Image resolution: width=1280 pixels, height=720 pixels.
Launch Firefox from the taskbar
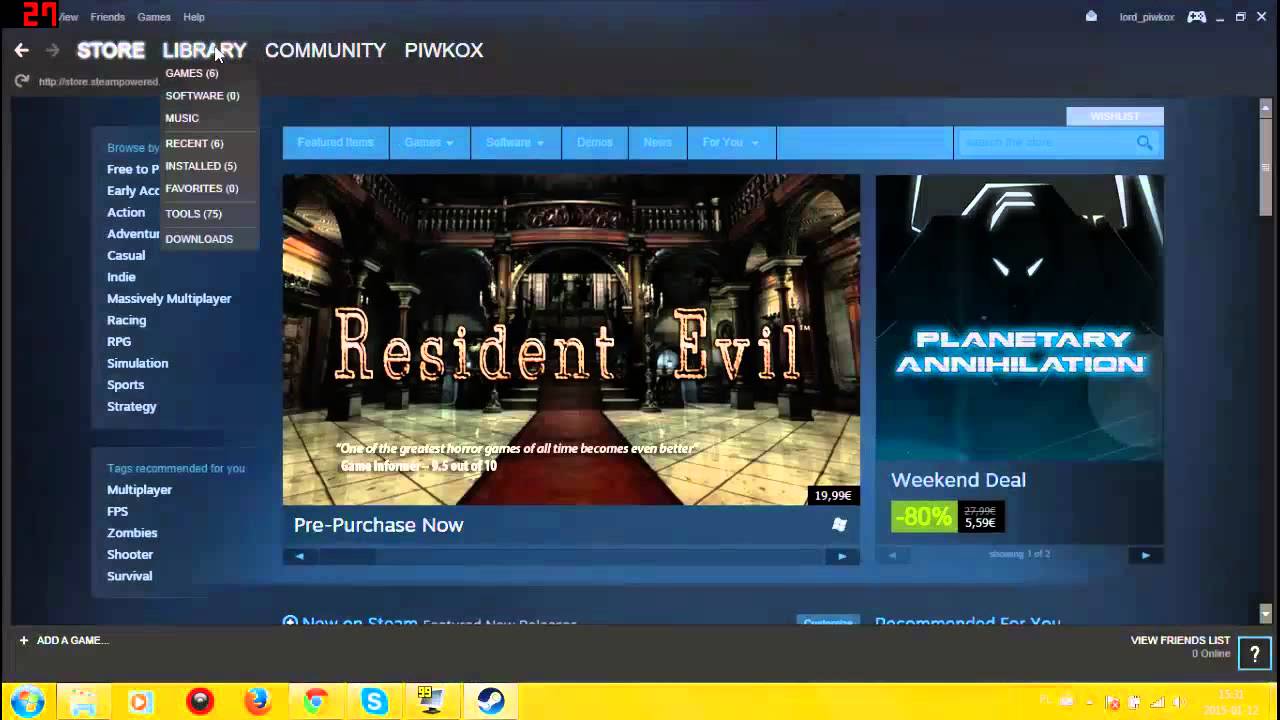click(258, 702)
